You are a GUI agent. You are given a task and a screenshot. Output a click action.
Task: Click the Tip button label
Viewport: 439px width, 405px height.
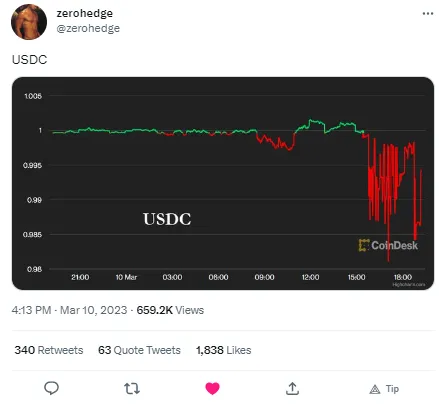point(392,389)
